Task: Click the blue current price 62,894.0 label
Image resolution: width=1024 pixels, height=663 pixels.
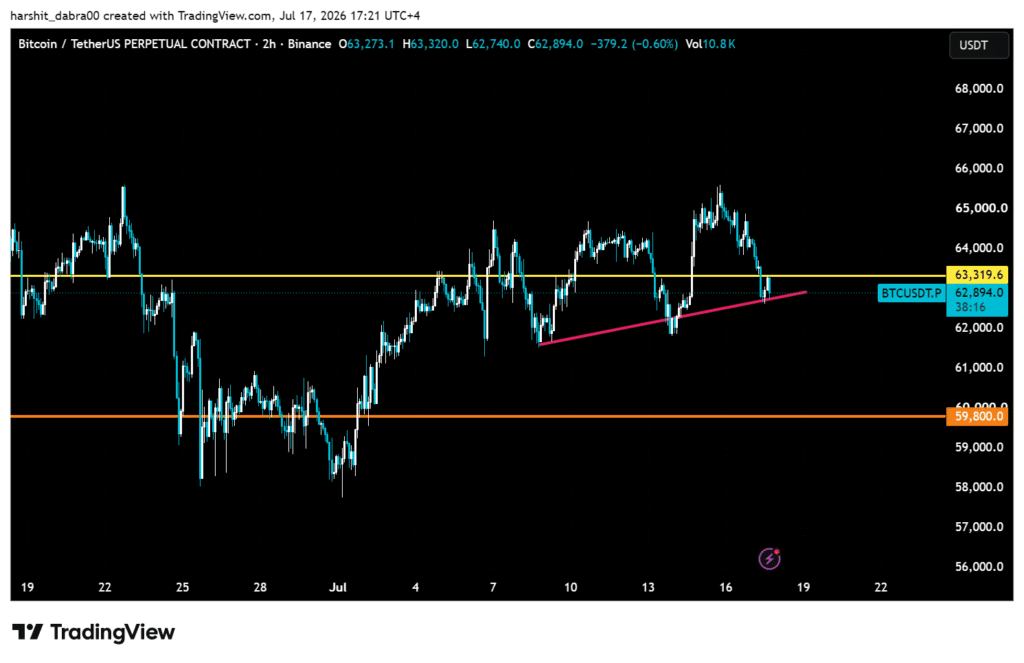Action: click(x=977, y=293)
